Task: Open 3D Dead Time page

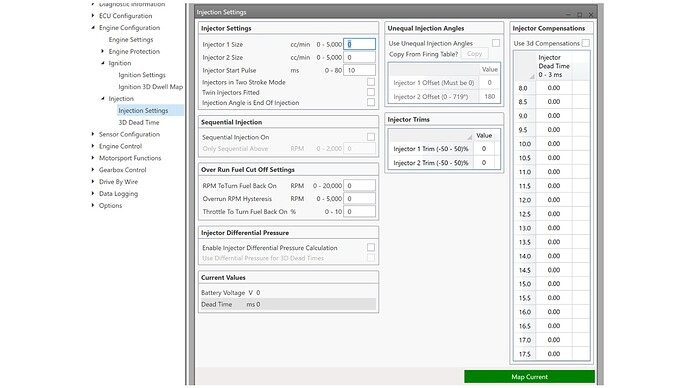Action: coord(139,123)
